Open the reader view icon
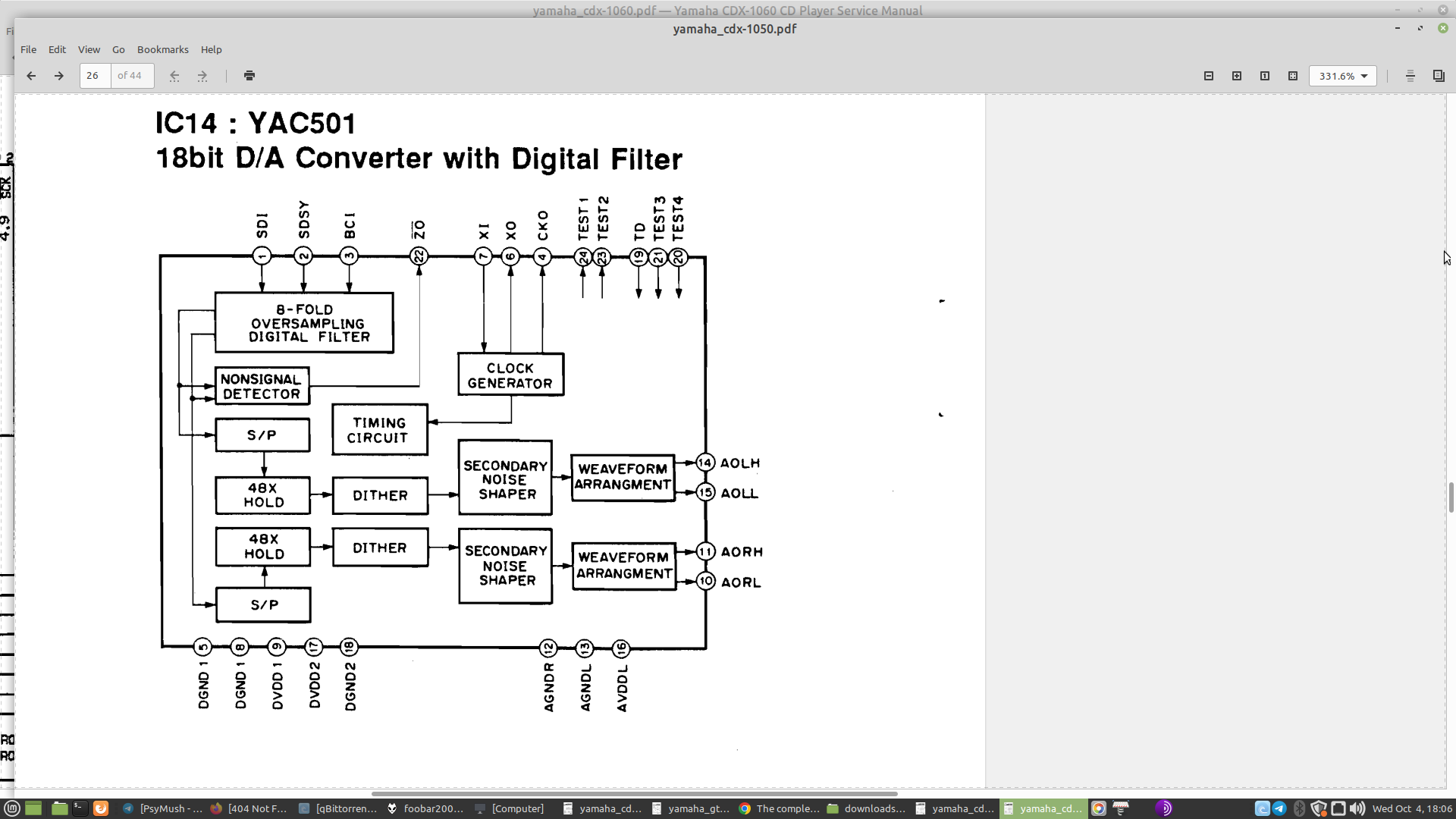The width and height of the screenshot is (1456, 819). pyautogui.click(x=1410, y=76)
